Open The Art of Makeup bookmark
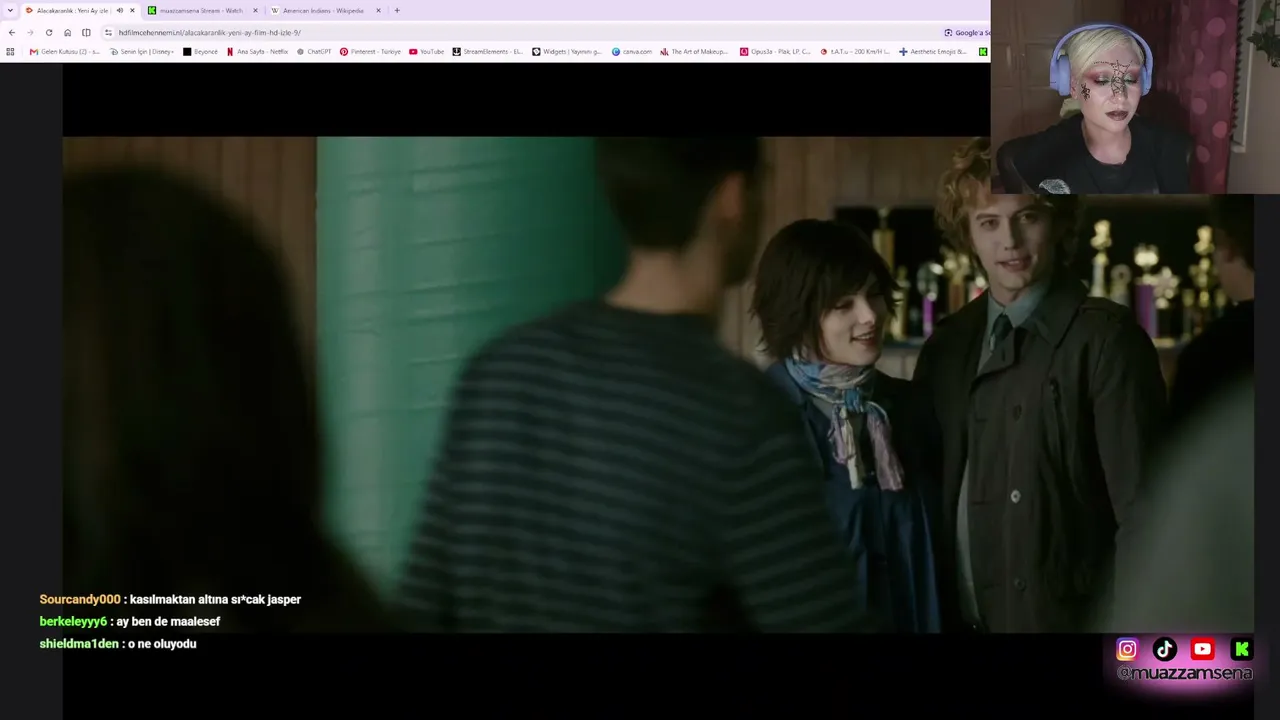The height and width of the screenshot is (720, 1280). pyautogui.click(x=695, y=52)
